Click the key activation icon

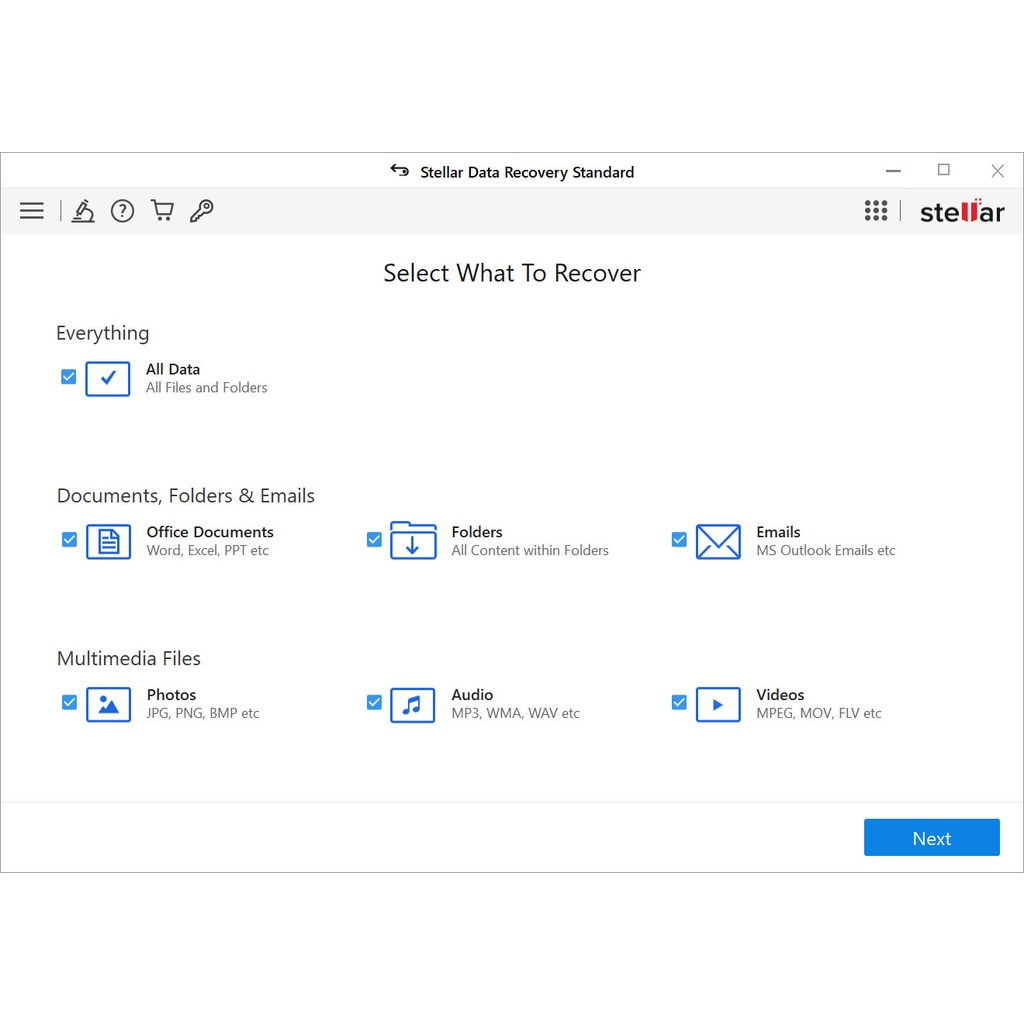pos(201,211)
